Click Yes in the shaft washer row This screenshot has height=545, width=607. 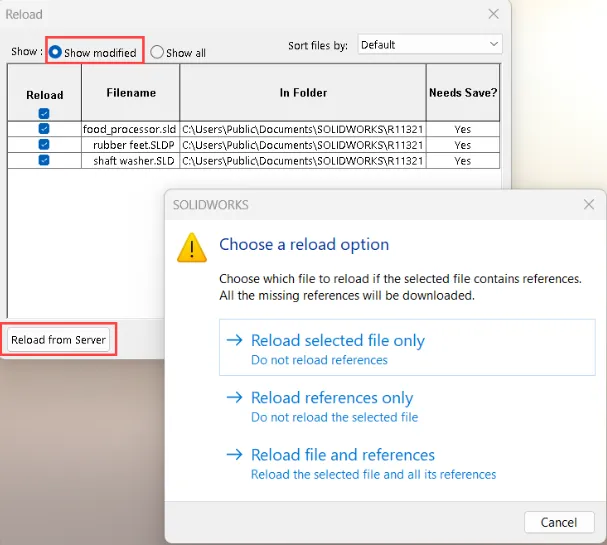(x=463, y=161)
